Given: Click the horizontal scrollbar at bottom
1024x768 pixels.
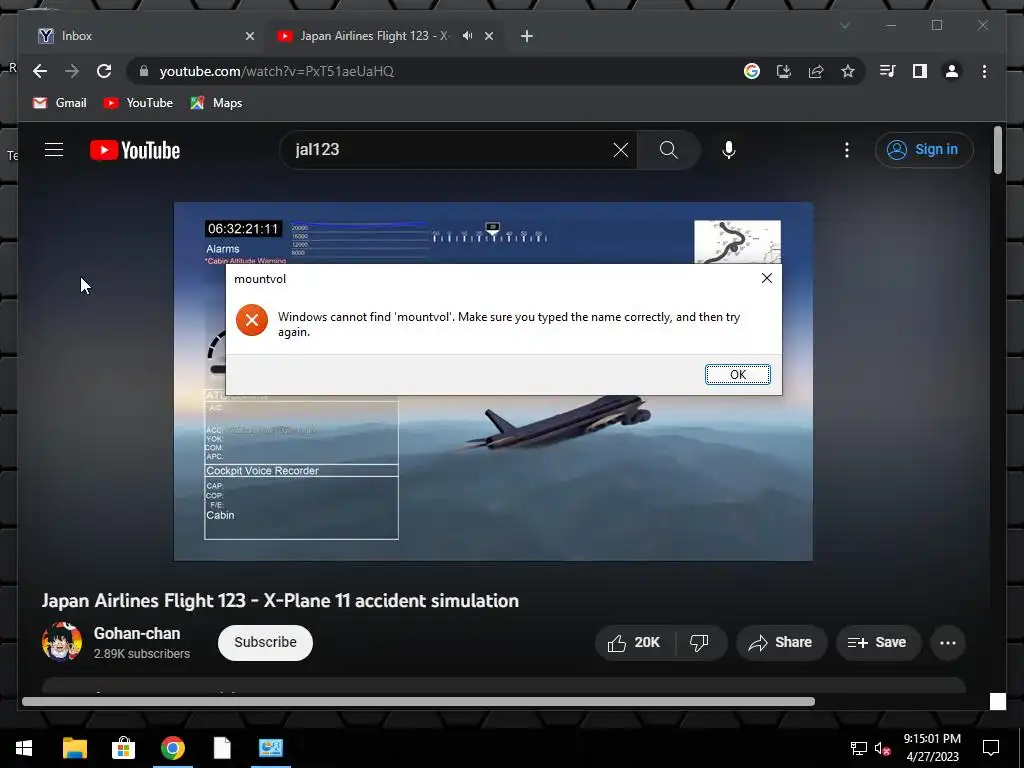Looking at the screenshot, I should [x=418, y=701].
